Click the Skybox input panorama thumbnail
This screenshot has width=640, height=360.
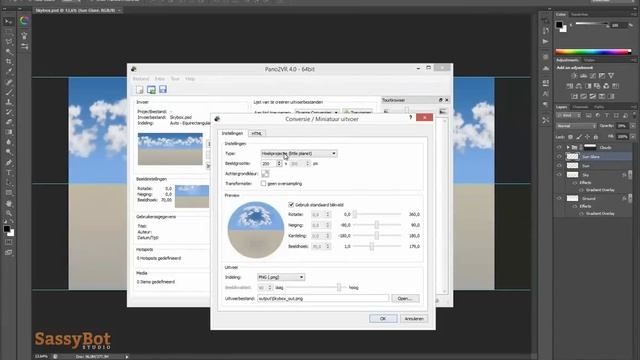click(x=170, y=149)
